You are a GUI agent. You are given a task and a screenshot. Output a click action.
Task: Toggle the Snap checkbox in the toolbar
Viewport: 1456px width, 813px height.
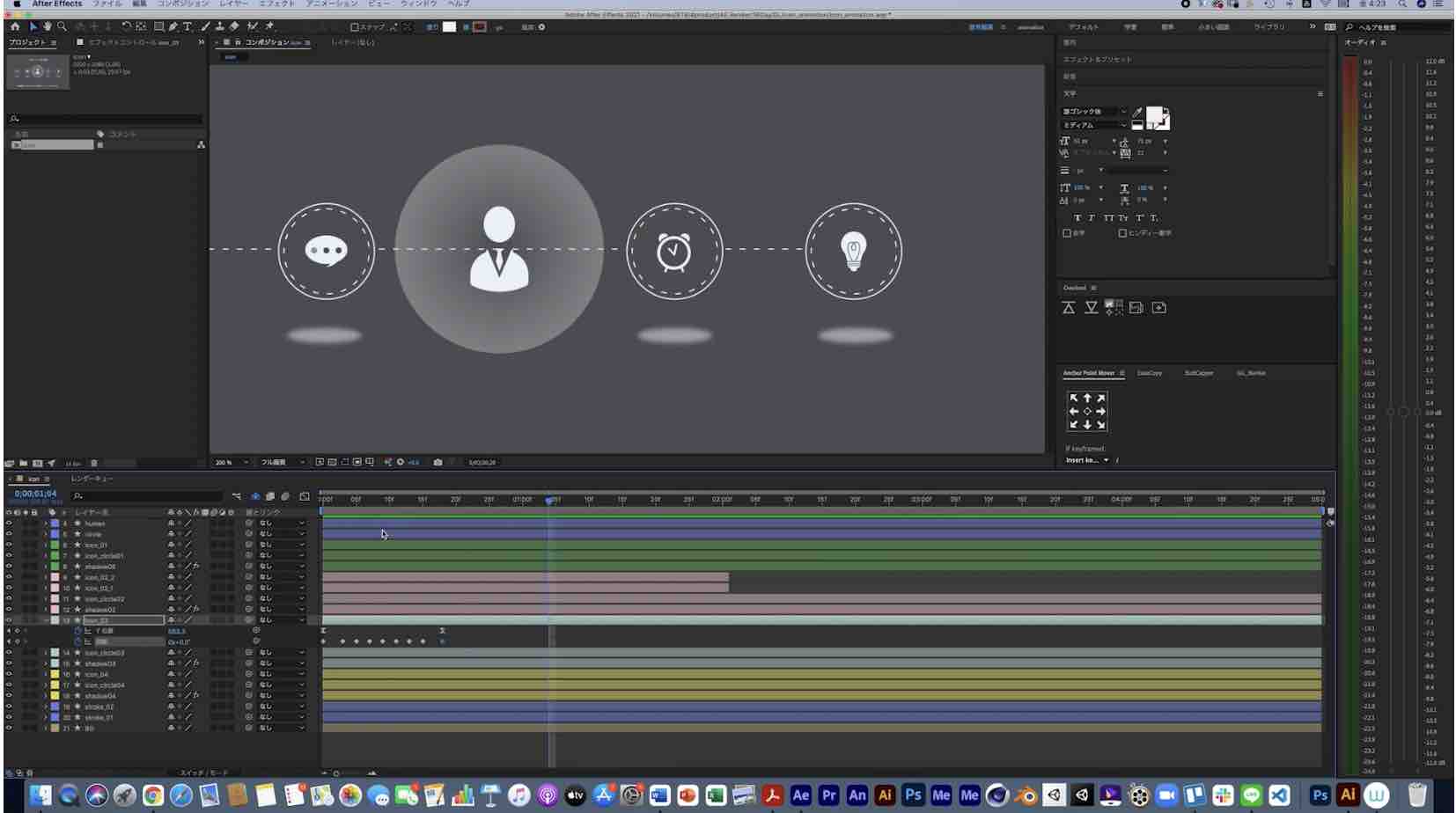tap(354, 27)
